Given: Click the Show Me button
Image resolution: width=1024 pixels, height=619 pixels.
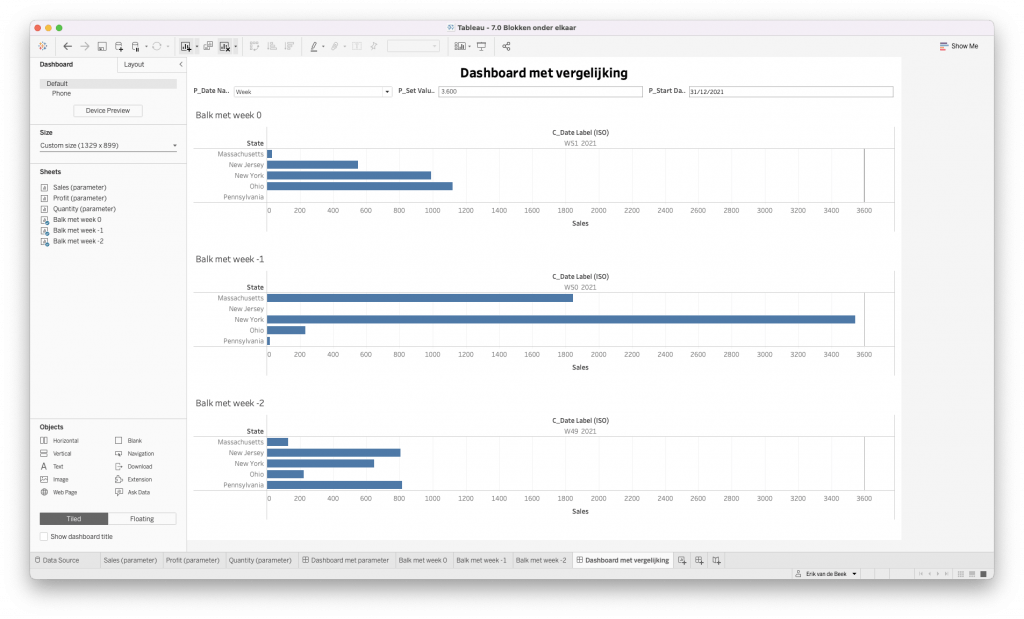Looking at the screenshot, I should 958,46.
